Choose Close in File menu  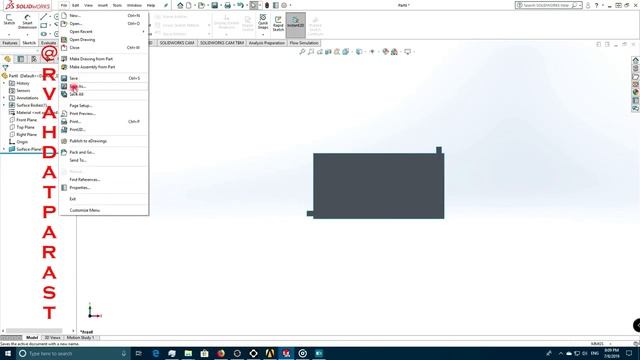(104, 48)
